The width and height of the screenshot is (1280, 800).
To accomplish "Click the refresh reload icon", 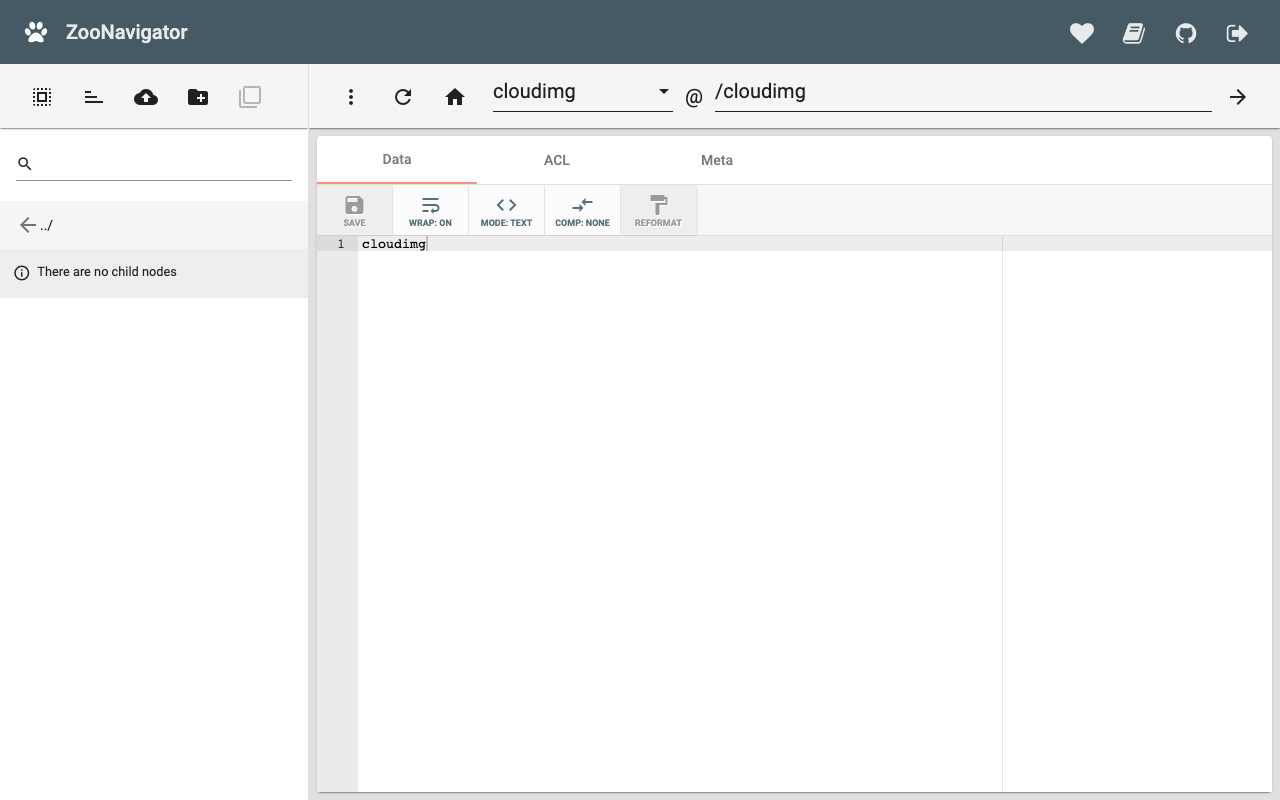I will 403,97.
